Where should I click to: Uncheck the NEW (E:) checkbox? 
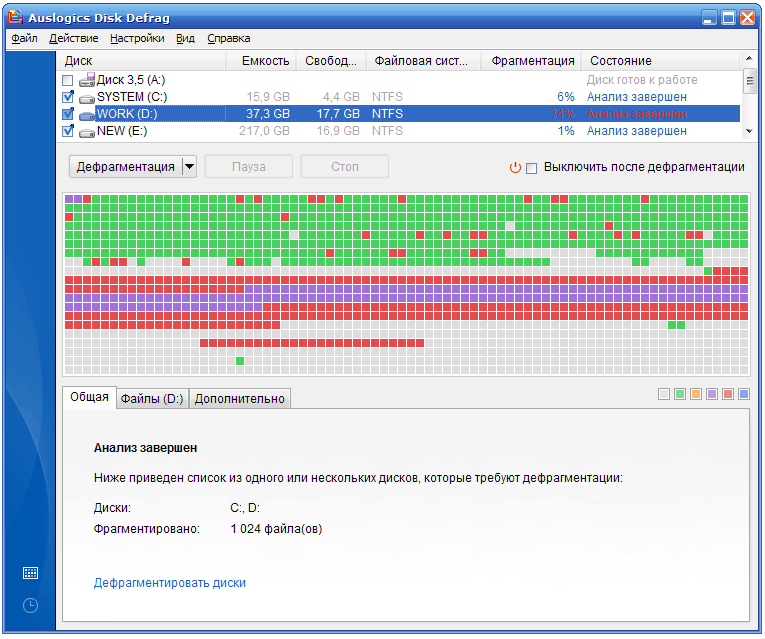[68, 131]
